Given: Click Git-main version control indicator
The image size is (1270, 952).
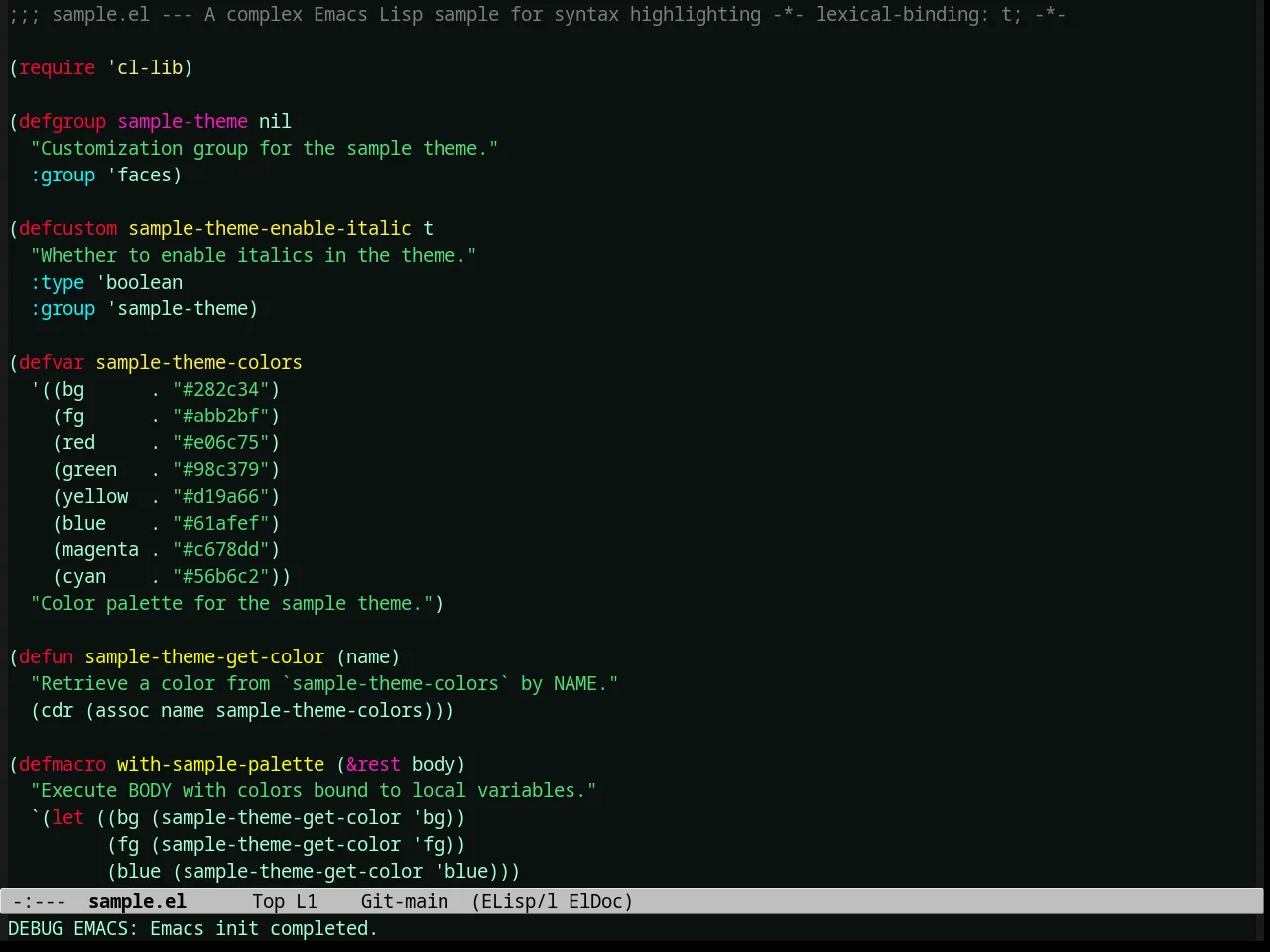Looking at the screenshot, I should point(405,901).
